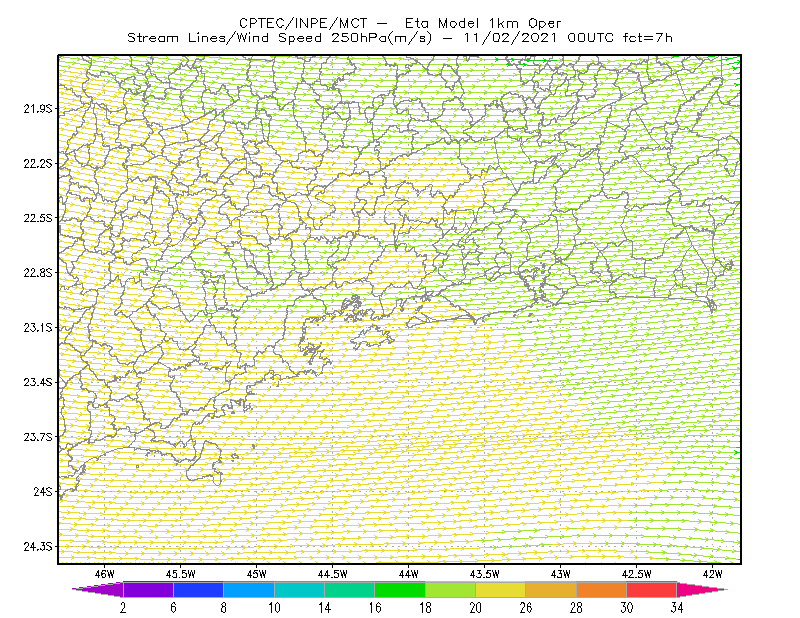The image size is (800, 618).
Task: Click the title line 'CPTEC/INPE/MCT – Eta Model 1km Oper'
Action: click(400, 23)
